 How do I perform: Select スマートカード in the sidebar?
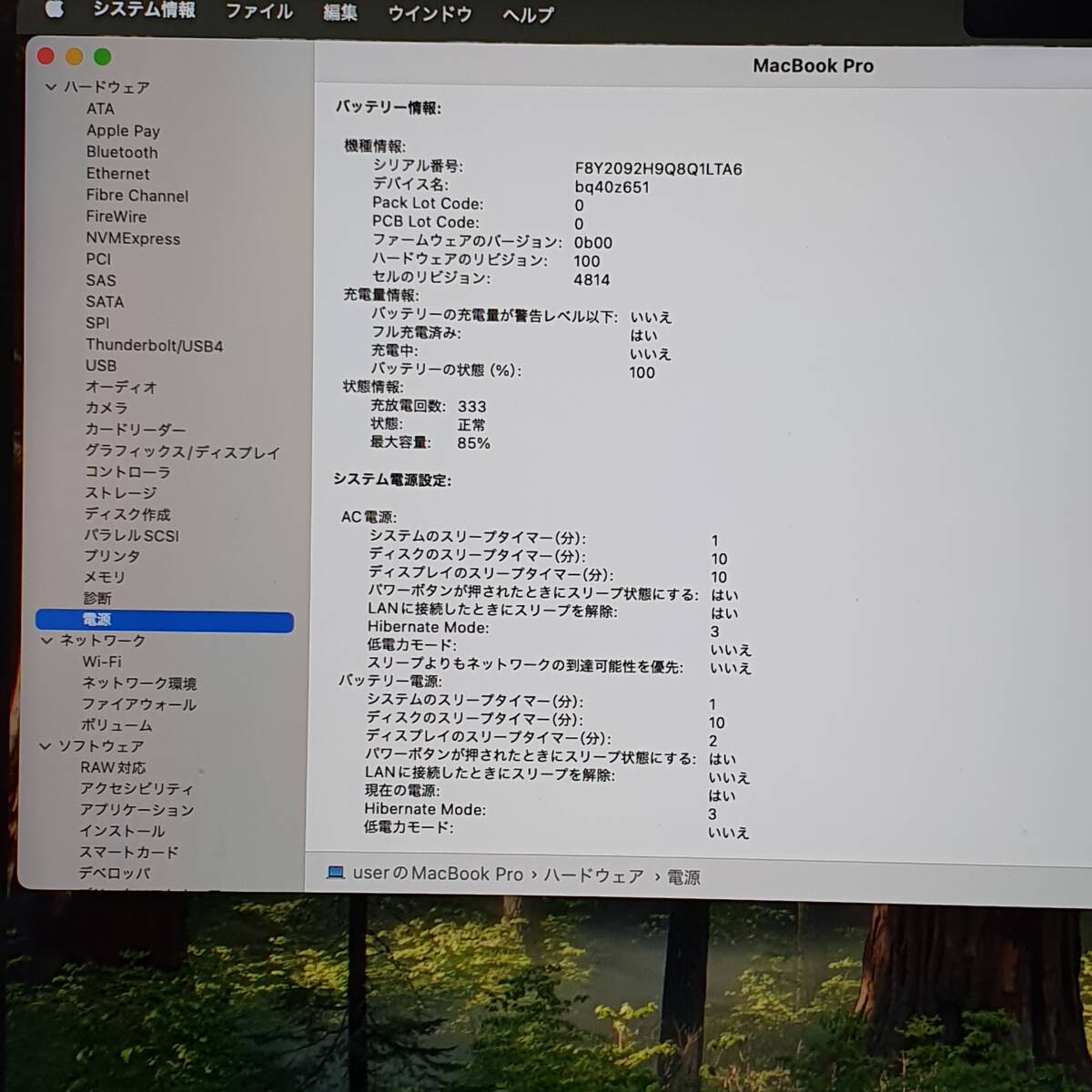128,852
